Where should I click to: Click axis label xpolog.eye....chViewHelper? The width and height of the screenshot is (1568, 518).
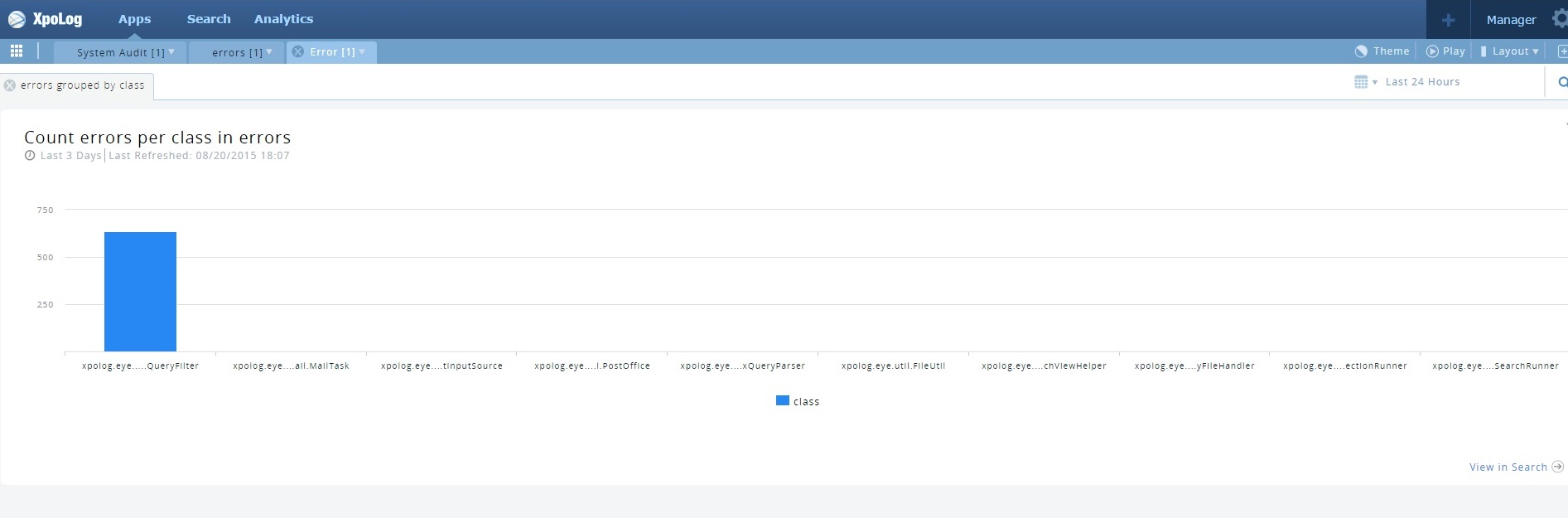point(1044,366)
